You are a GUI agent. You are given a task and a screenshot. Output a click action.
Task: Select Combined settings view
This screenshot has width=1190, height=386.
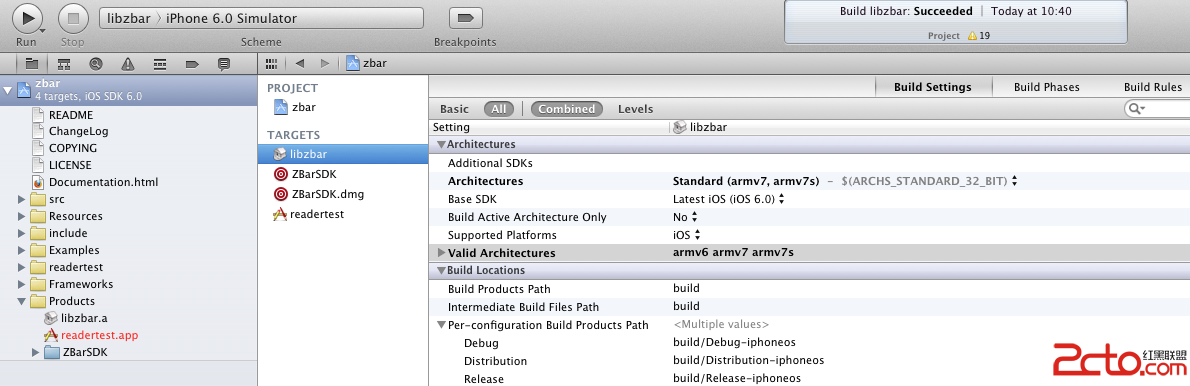[567, 109]
